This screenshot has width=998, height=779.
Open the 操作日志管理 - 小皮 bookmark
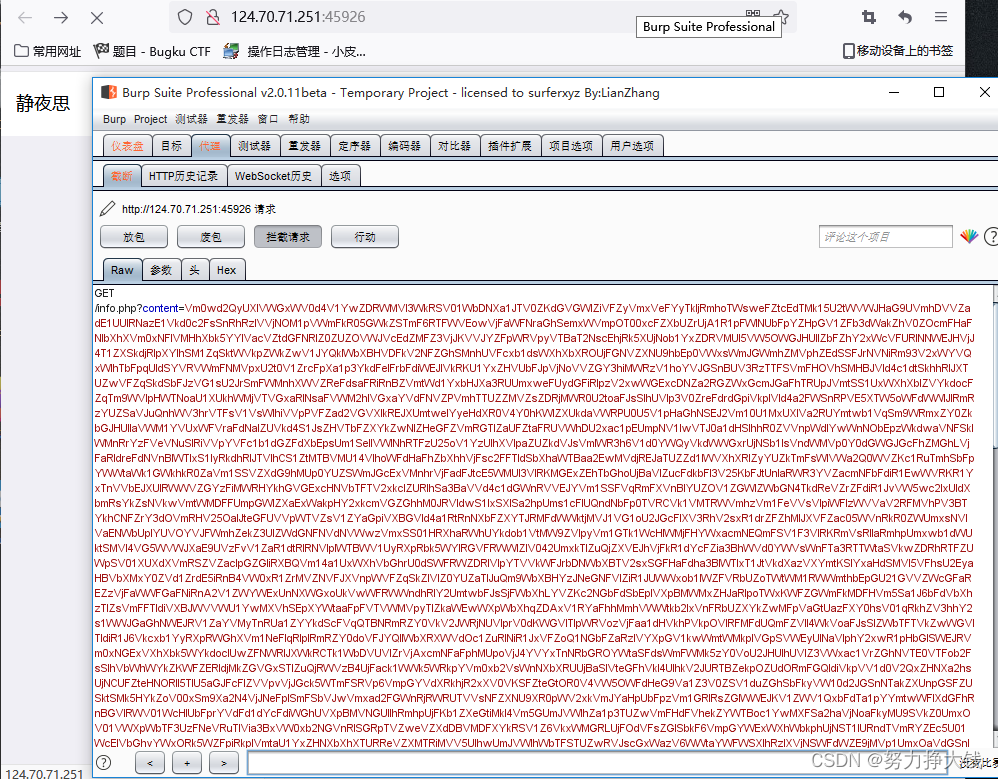click(x=294, y=51)
